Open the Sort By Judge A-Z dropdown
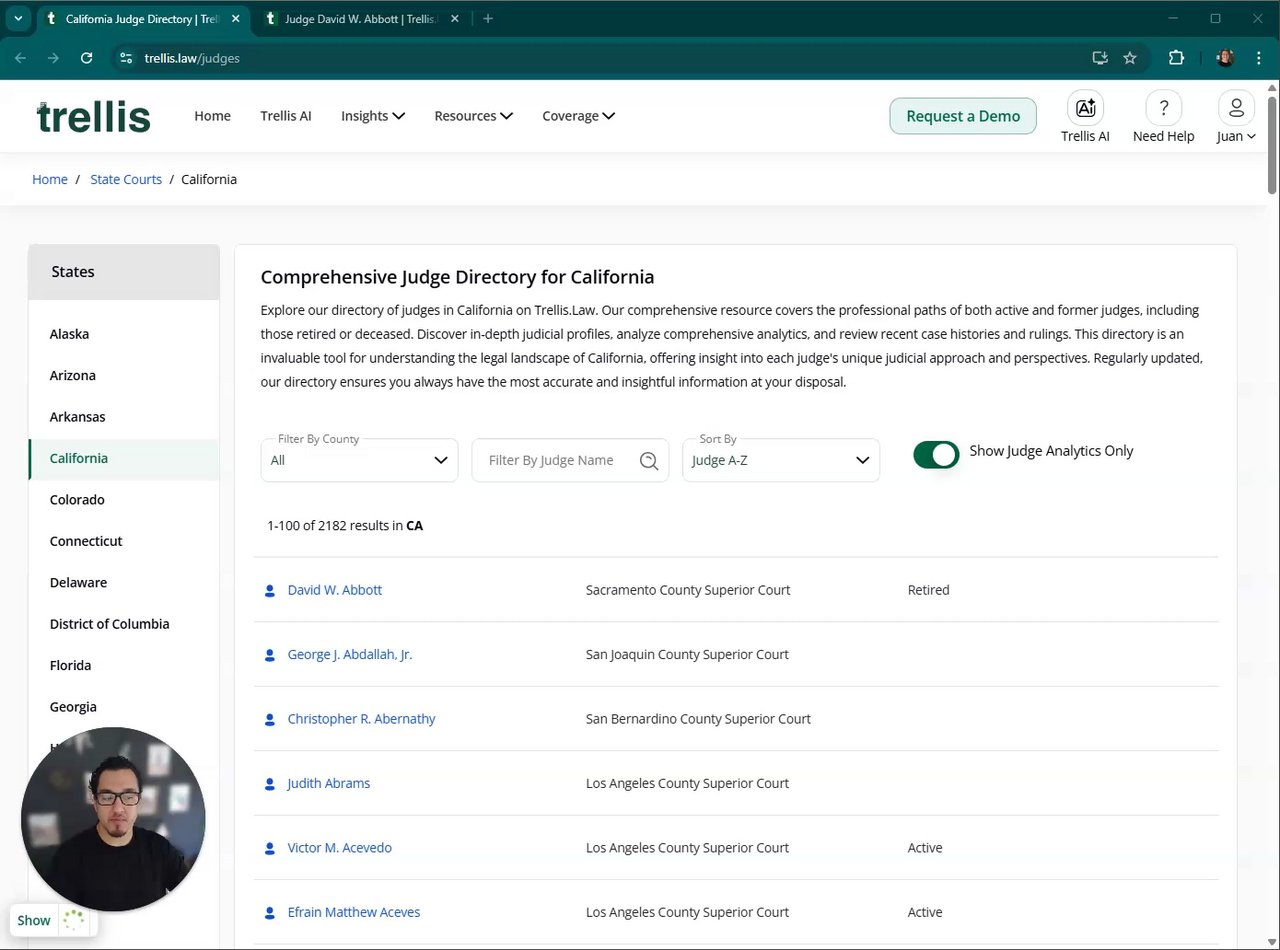 tap(780, 460)
